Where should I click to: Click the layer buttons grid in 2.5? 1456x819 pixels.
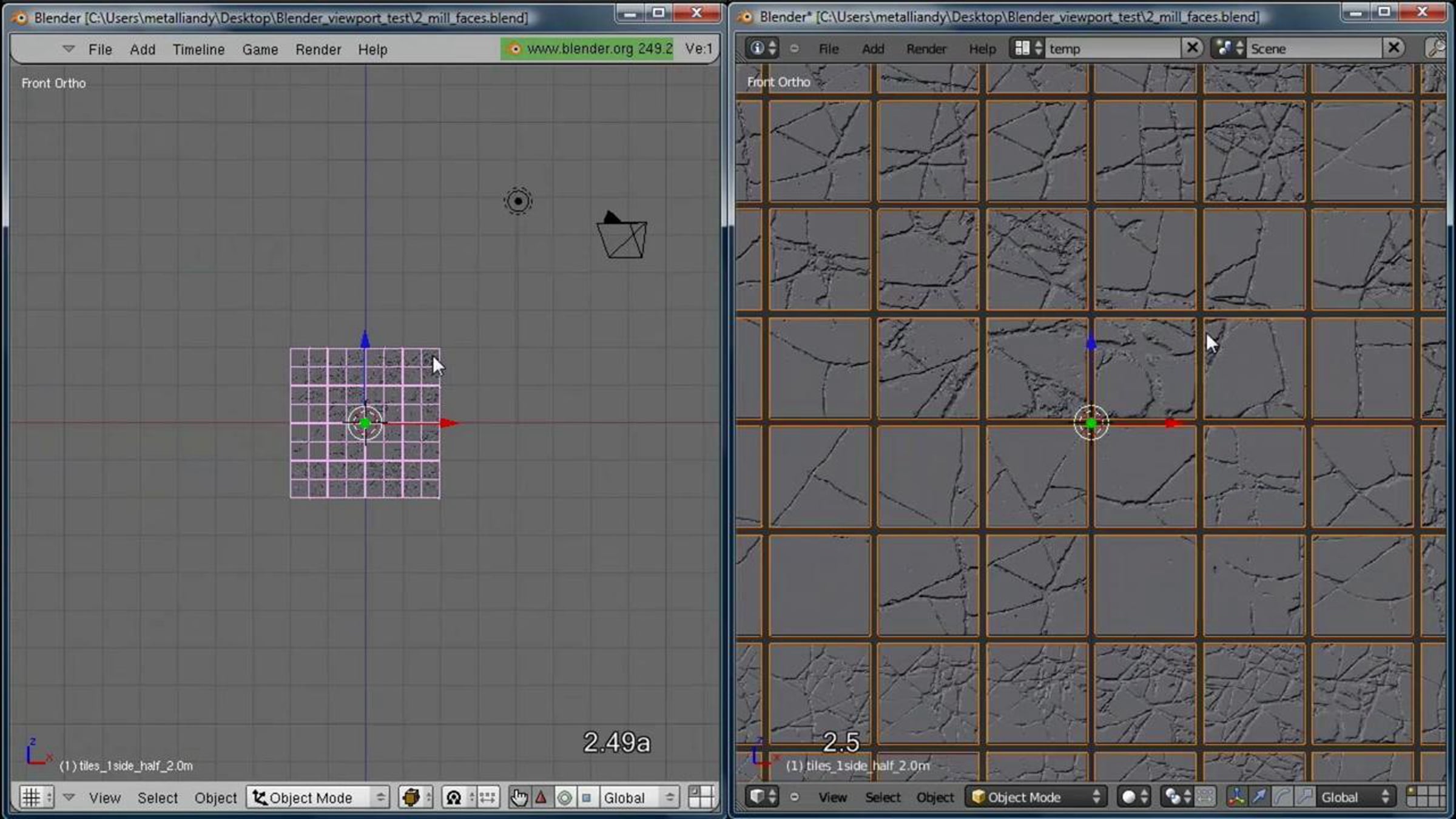point(1426,797)
